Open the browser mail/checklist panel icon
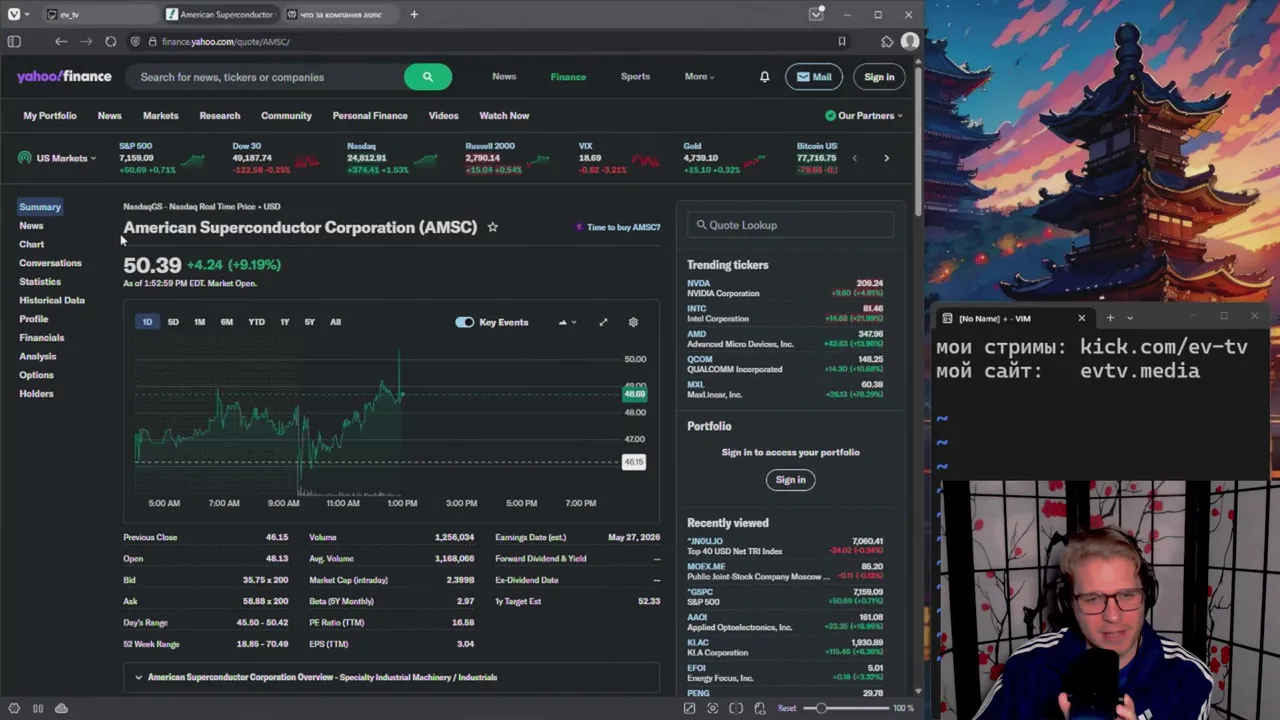 pyautogui.click(x=817, y=14)
